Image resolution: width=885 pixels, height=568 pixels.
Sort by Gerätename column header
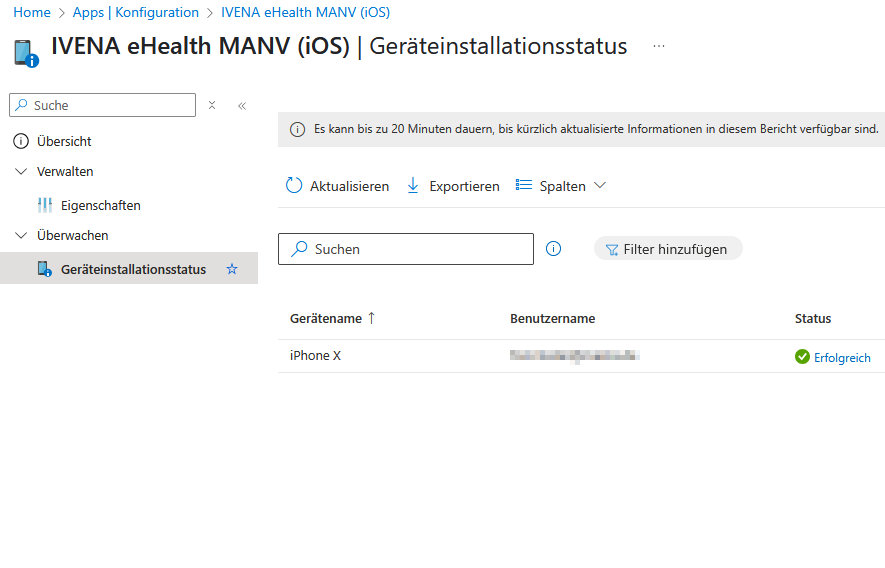coord(326,318)
